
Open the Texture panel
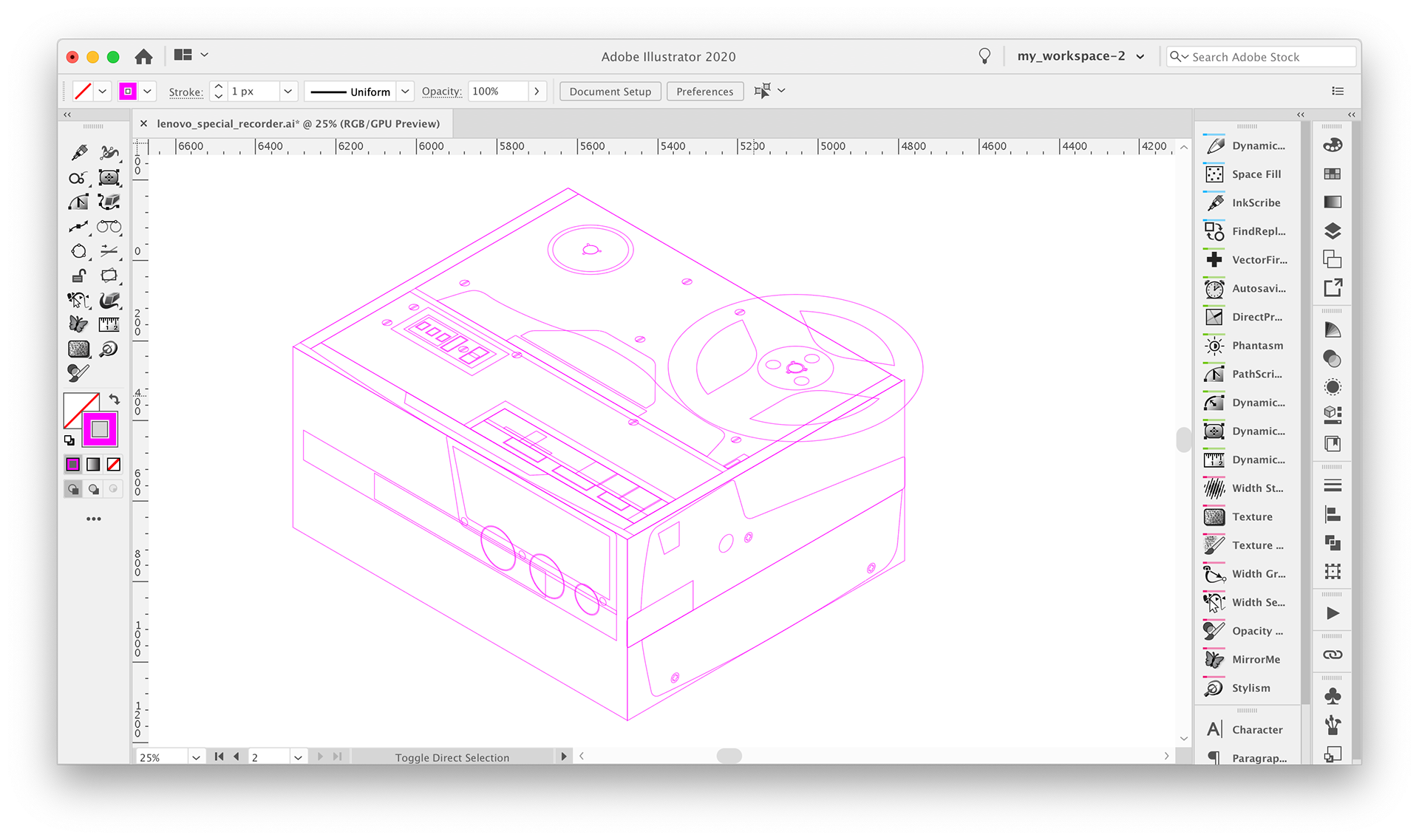point(1251,516)
